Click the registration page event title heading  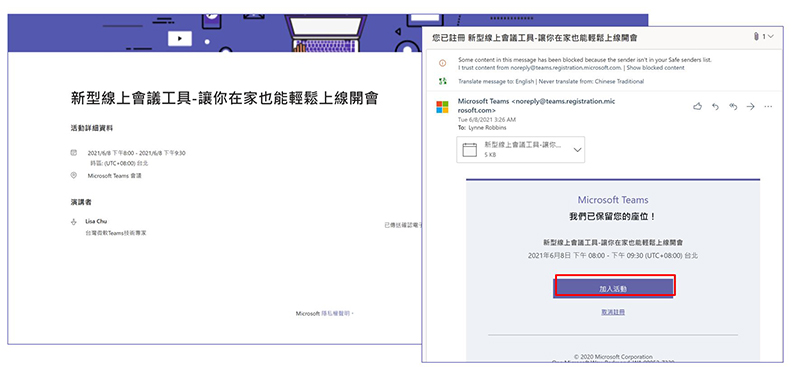pos(224,98)
